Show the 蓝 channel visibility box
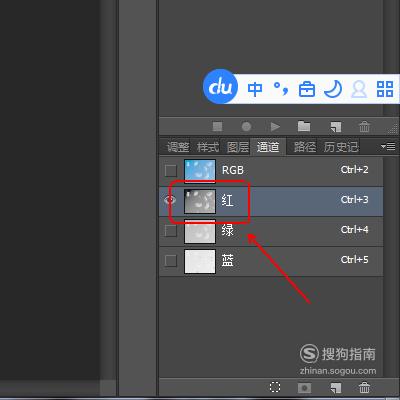The width and height of the screenshot is (400, 400). (171, 261)
